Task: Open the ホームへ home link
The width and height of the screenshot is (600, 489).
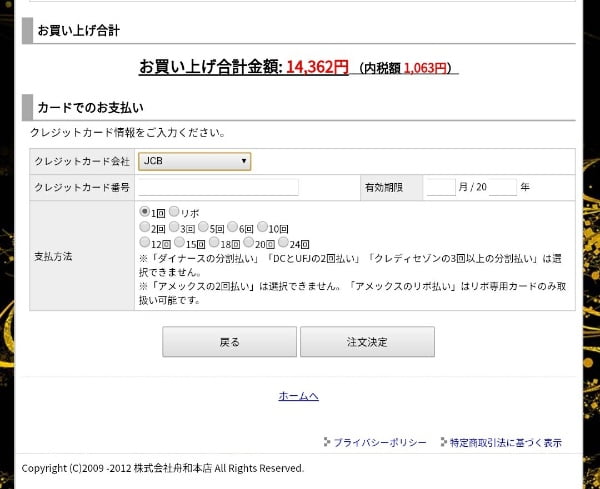Action: pos(298,396)
